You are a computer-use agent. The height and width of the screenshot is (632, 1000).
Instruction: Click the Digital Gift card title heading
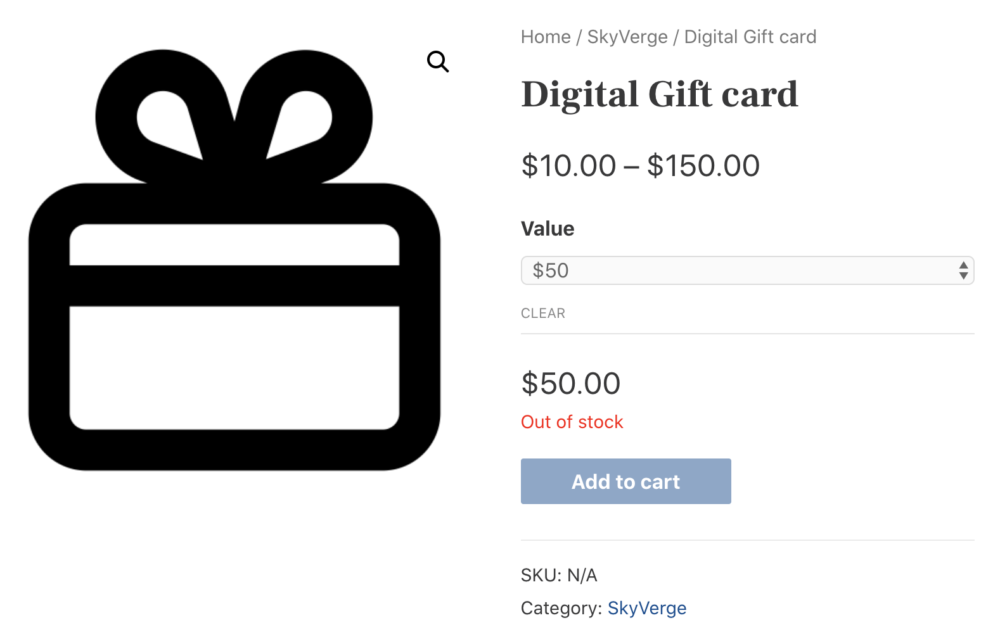(659, 94)
